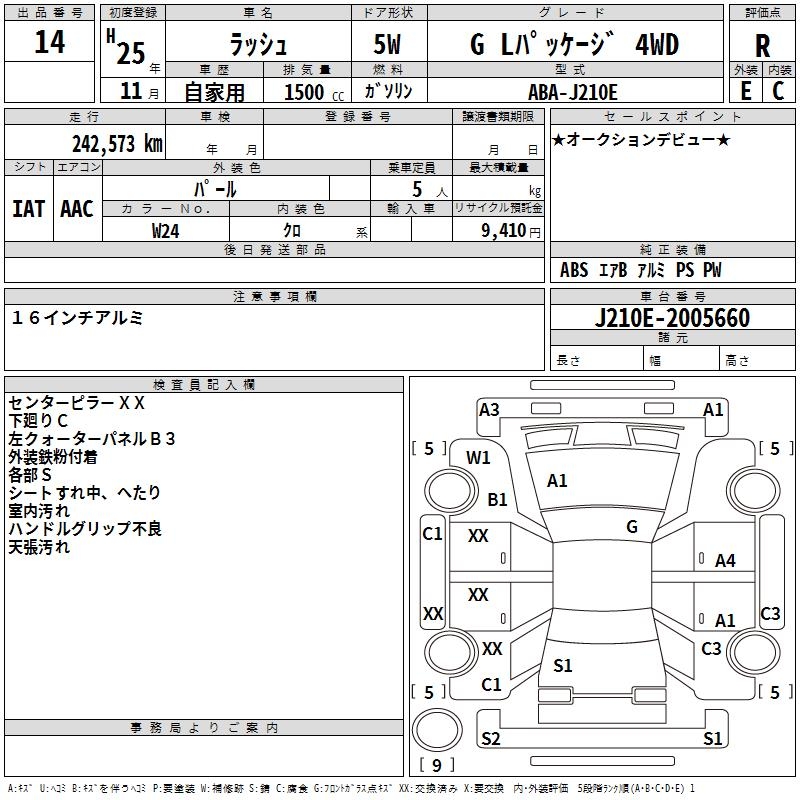
Task: Select interior grade C
Action: (x=778, y=91)
